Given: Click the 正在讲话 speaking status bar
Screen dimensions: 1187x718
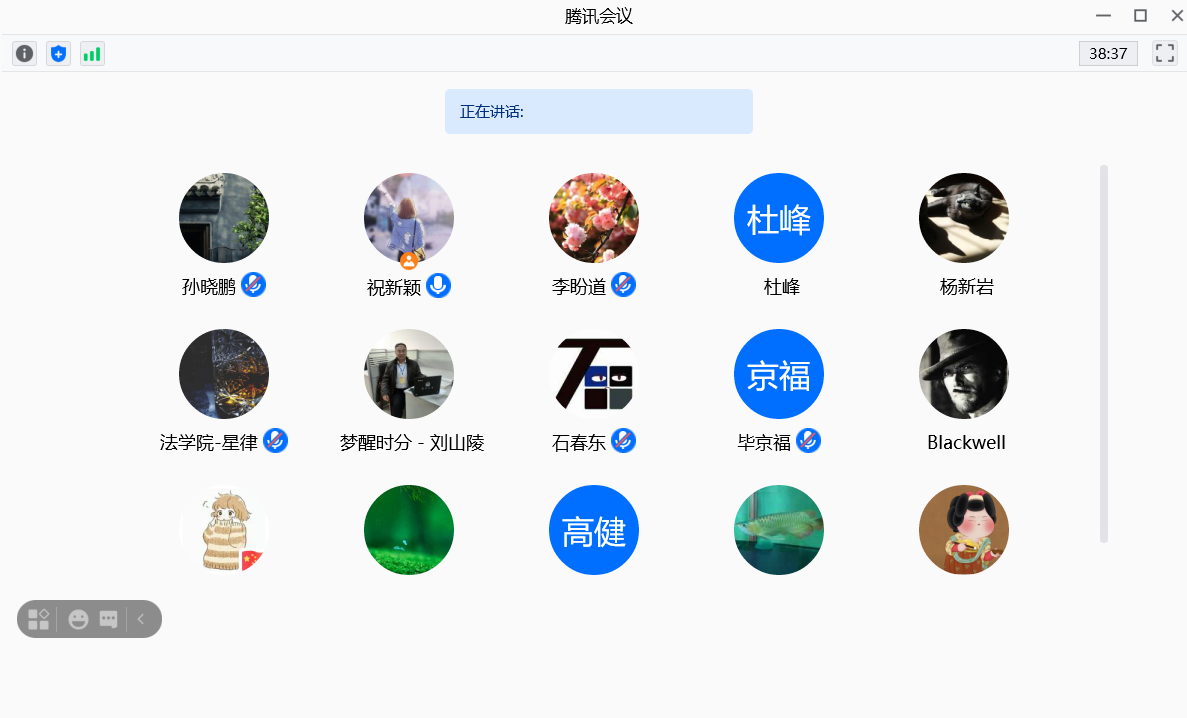Looking at the screenshot, I should click(x=598, y=111).
